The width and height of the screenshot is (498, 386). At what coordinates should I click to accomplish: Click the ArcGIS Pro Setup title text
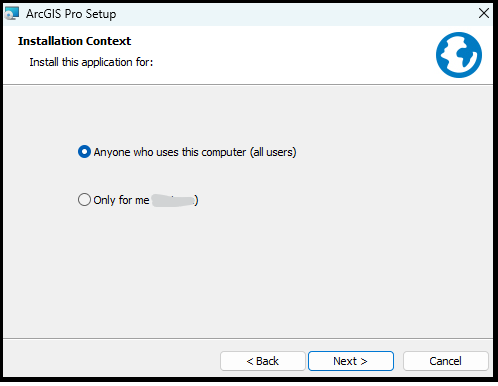[x=71, y=14]
